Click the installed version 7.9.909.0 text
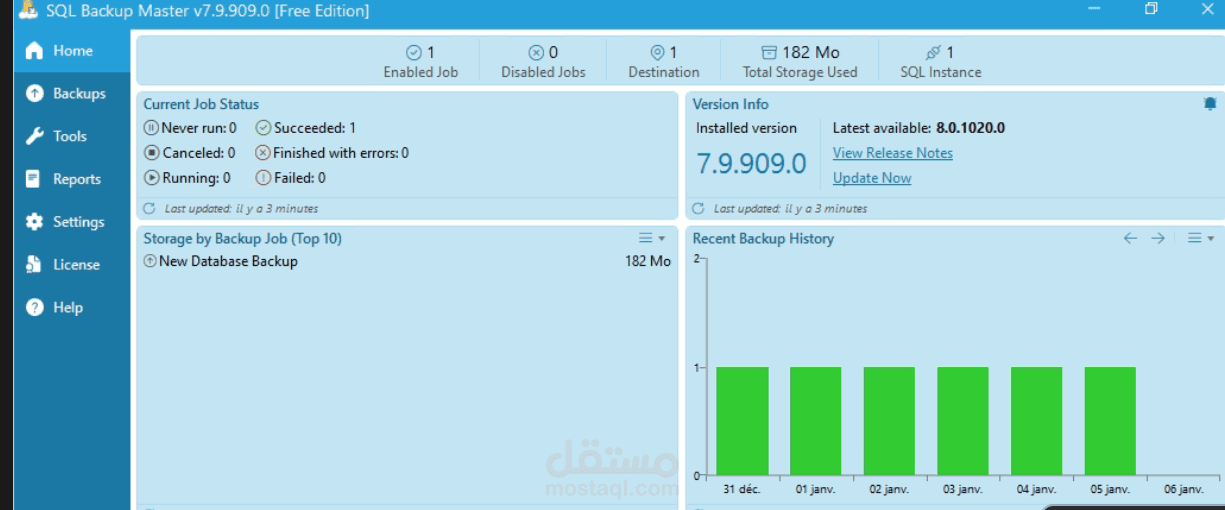The height and width of the screenshot is (510, 1225). (751, 164)
